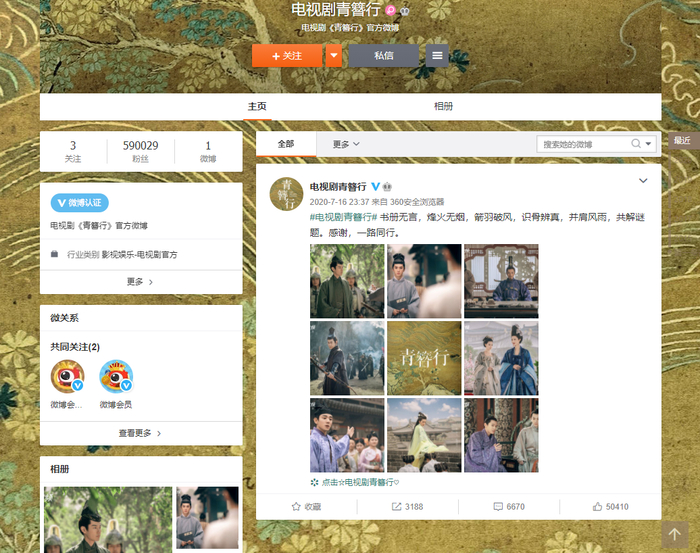This screenshot has width=700, height=553.
Task: Open the image of woman in yellow-green dress
Action: coord(424,435)
